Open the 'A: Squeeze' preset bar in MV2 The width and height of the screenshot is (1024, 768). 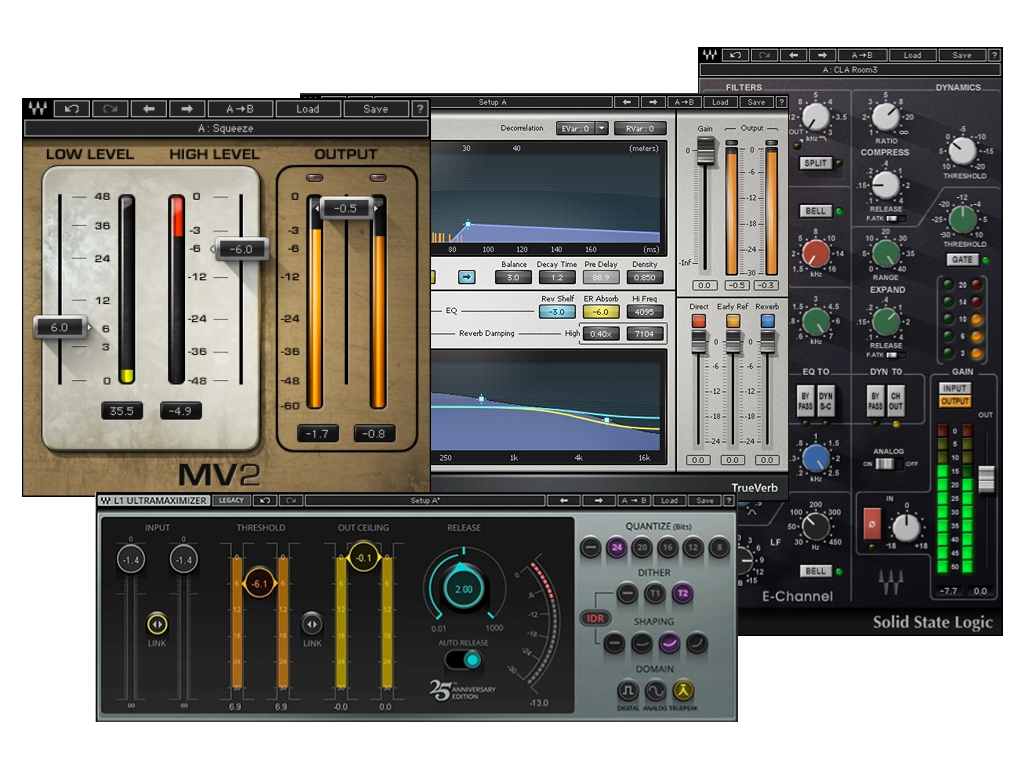(x=226, y=128)
